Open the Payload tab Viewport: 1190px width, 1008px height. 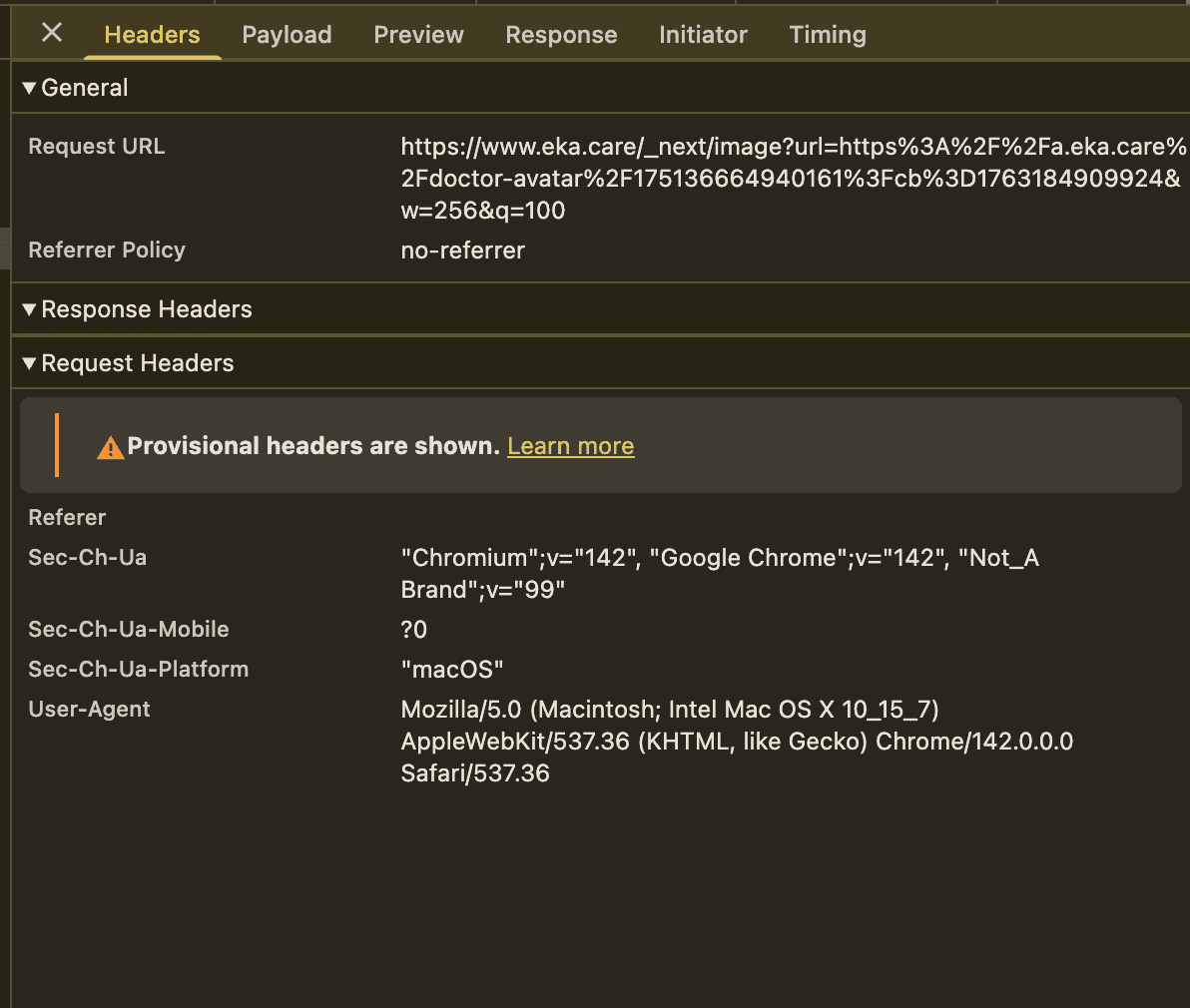[287, 35]
